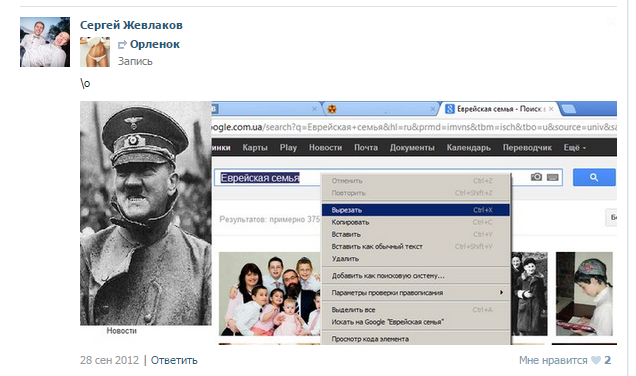Expand Параметры проверки правописания submenu arrow

tap(501, 292)
